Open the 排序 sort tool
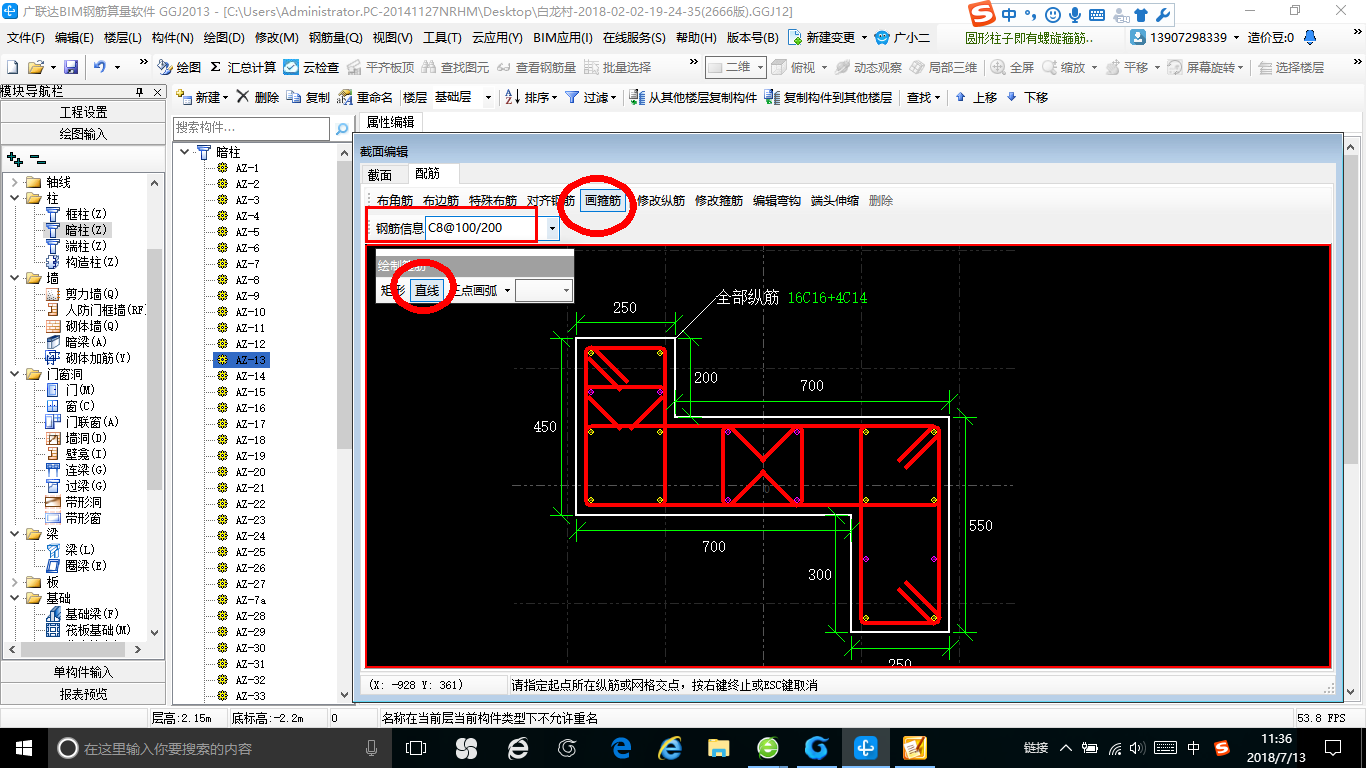 pos(531,97)
